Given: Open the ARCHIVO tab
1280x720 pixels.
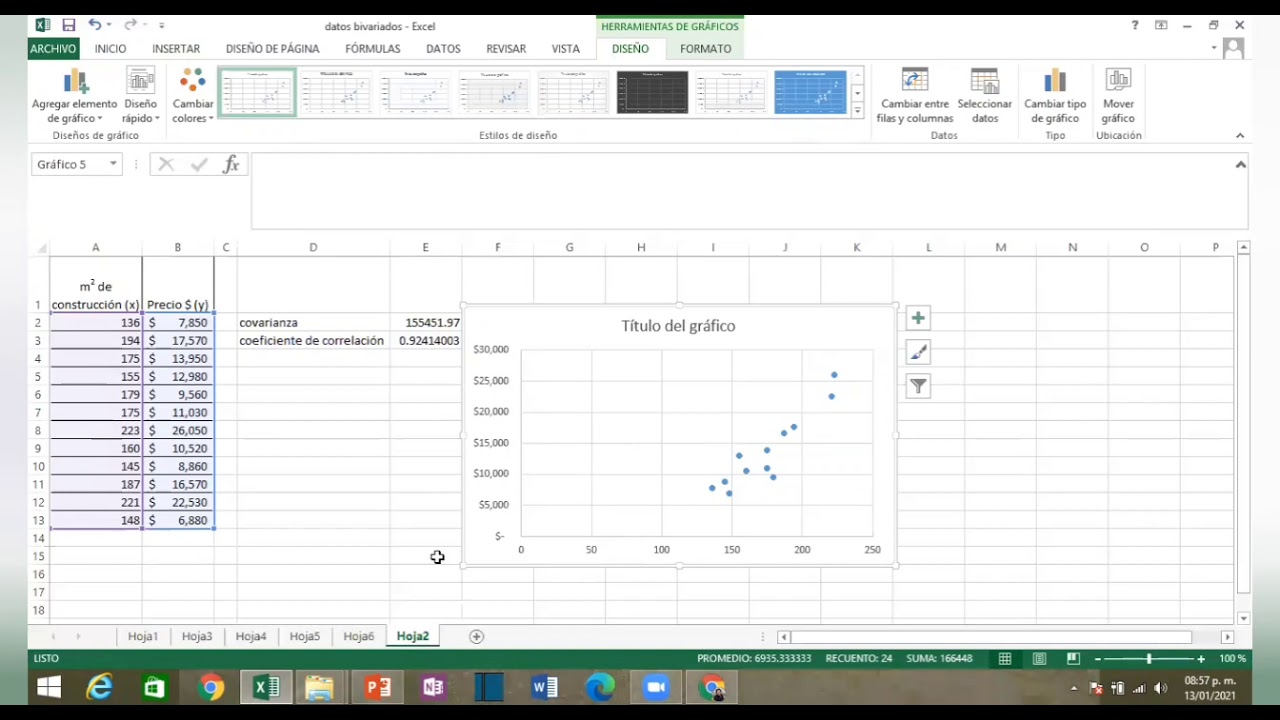Looking at the screenshot, I should tap(53, 48).
